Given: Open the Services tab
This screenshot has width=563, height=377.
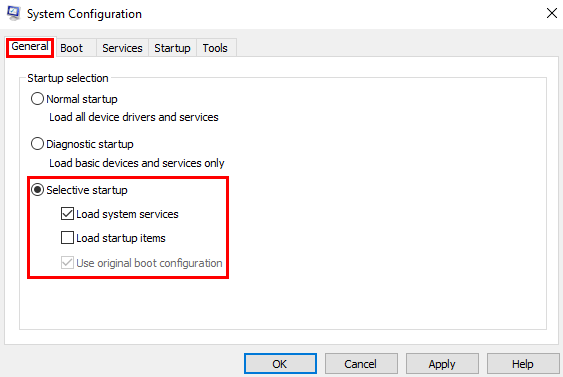Looking at the screenshot, I should (x=122, y=48).
